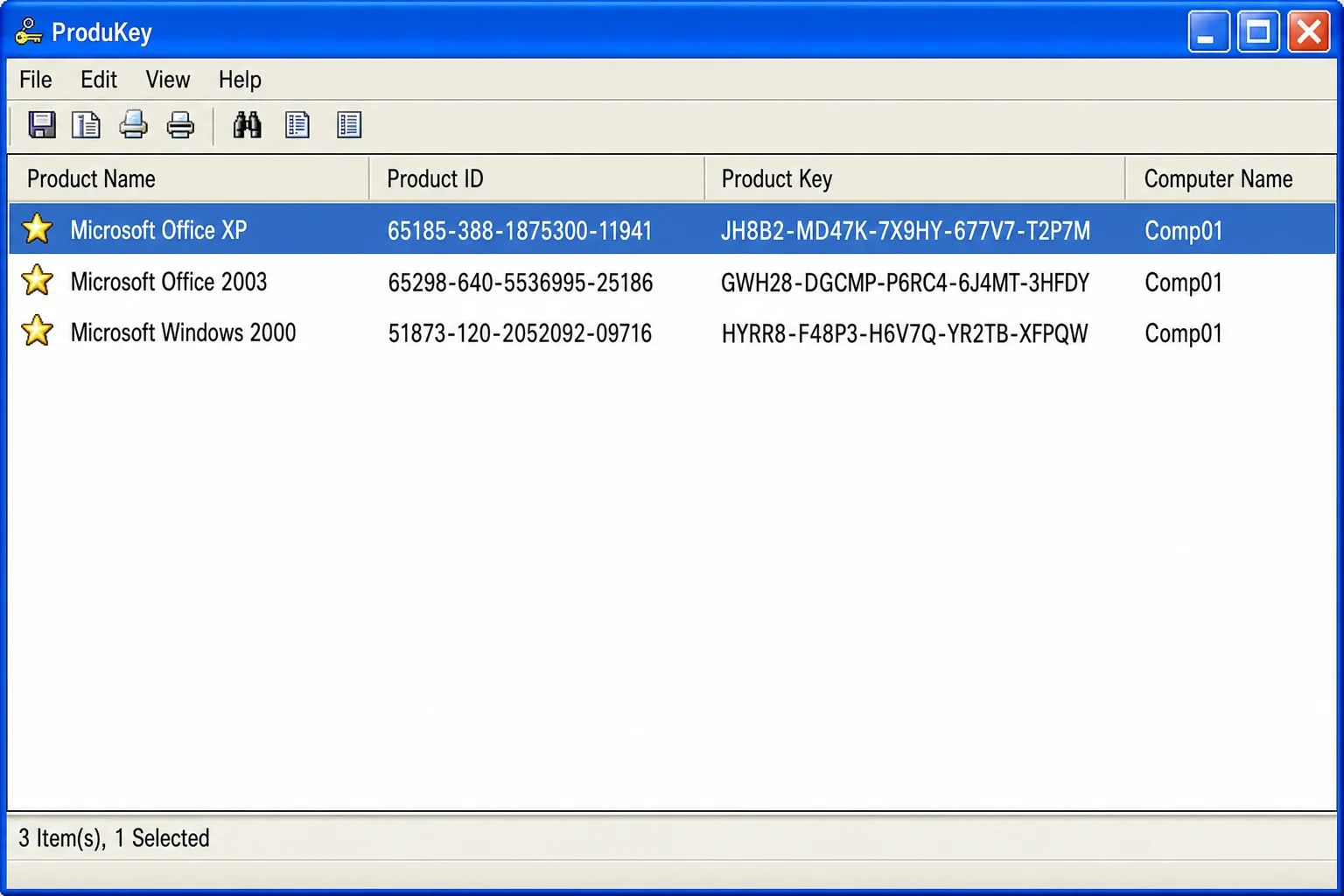Viewport: 1344px width, 896px height.
Task: Click the last toolbar list icon
Action: 349,125
